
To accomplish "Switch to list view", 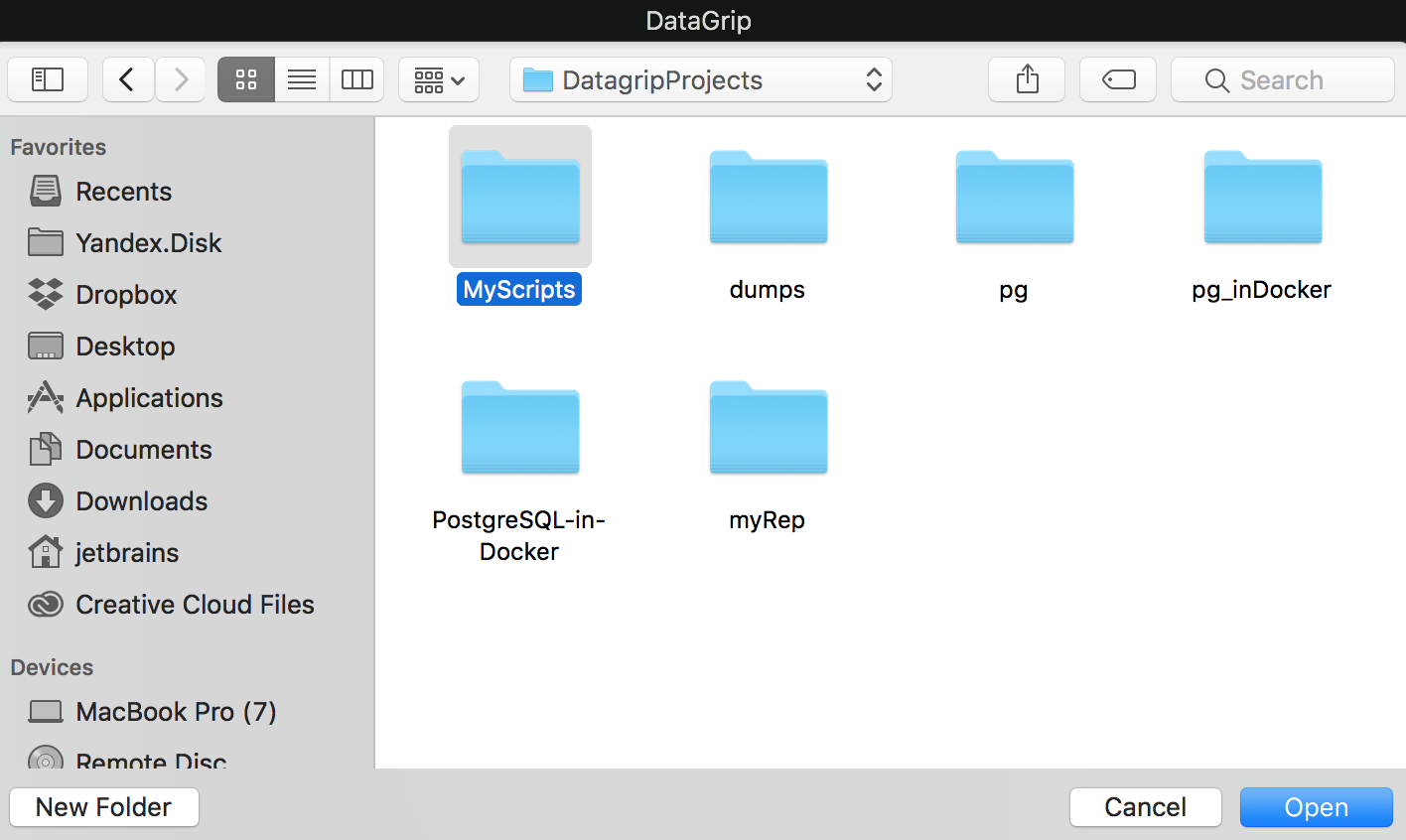I will click(x=302, y=79).
